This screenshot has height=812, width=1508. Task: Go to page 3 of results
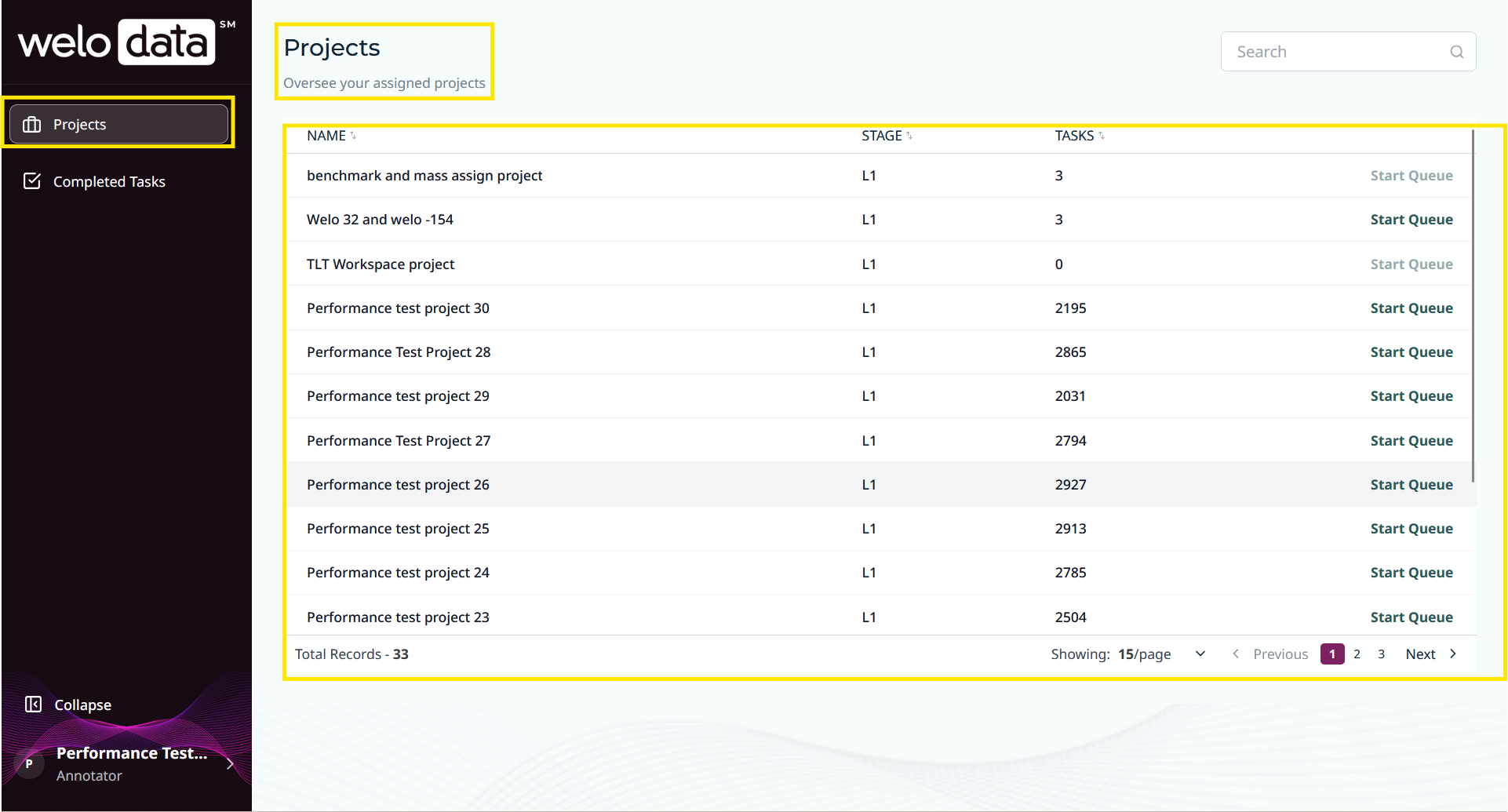click(1382, 654)
